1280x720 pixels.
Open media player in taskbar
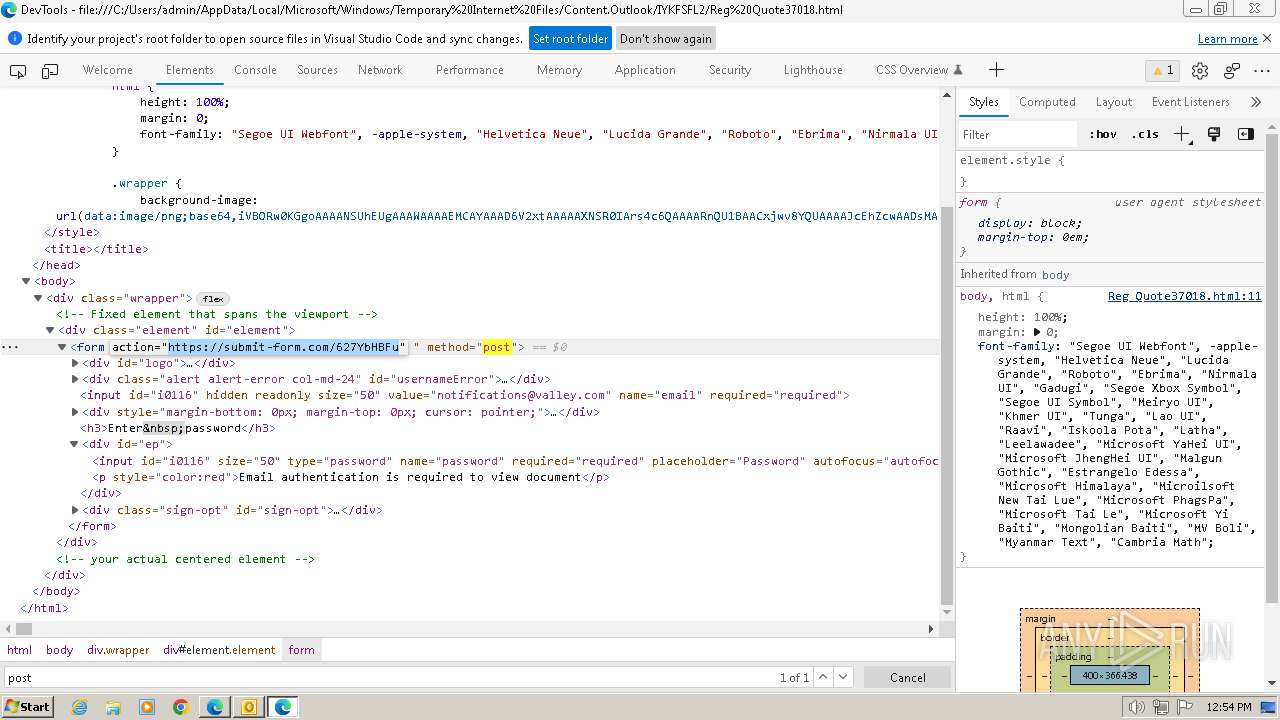(147, 707)
